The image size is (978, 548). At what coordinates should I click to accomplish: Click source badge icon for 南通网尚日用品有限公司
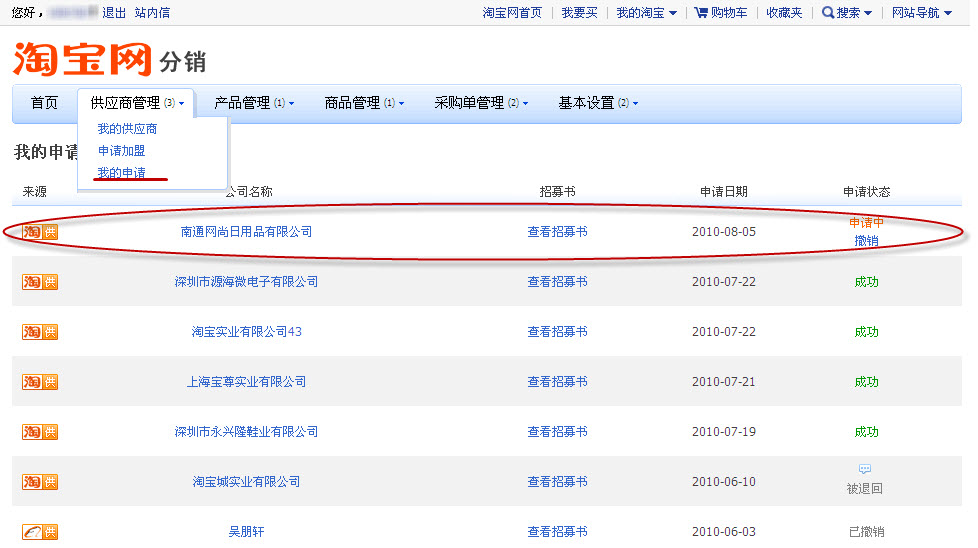pyautogui.click(x=40, y=232)
